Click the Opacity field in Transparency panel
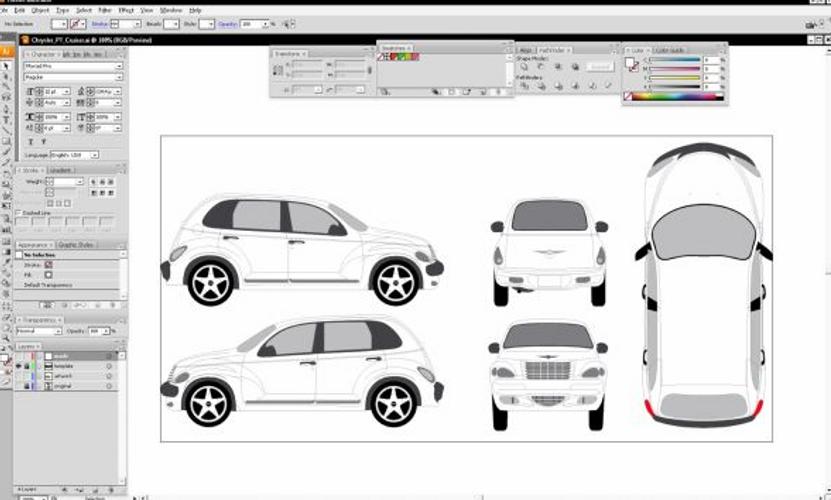This screenshot has width=831, height=500. tap(95, 331)
